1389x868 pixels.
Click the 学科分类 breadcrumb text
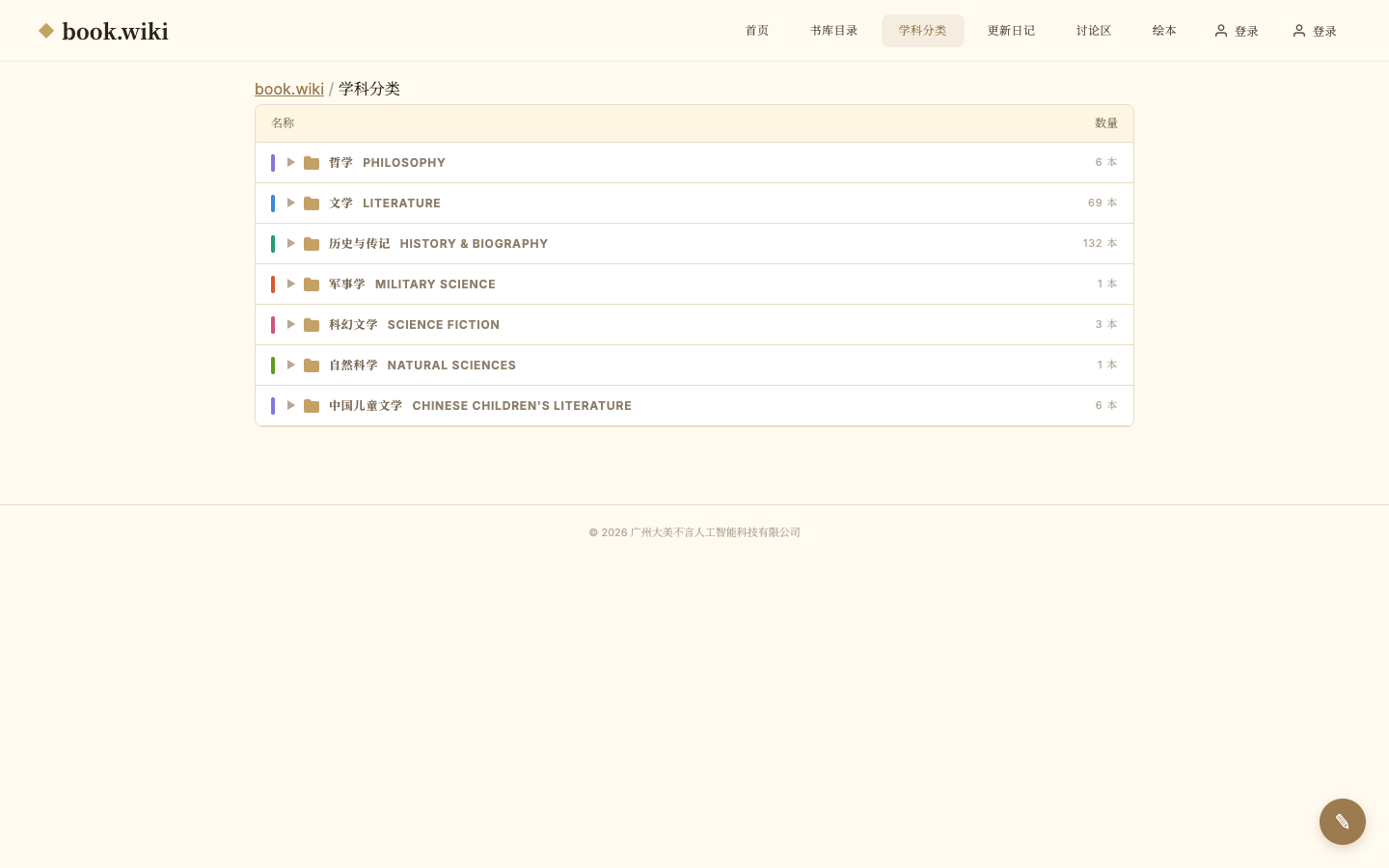tap(369, 89)
